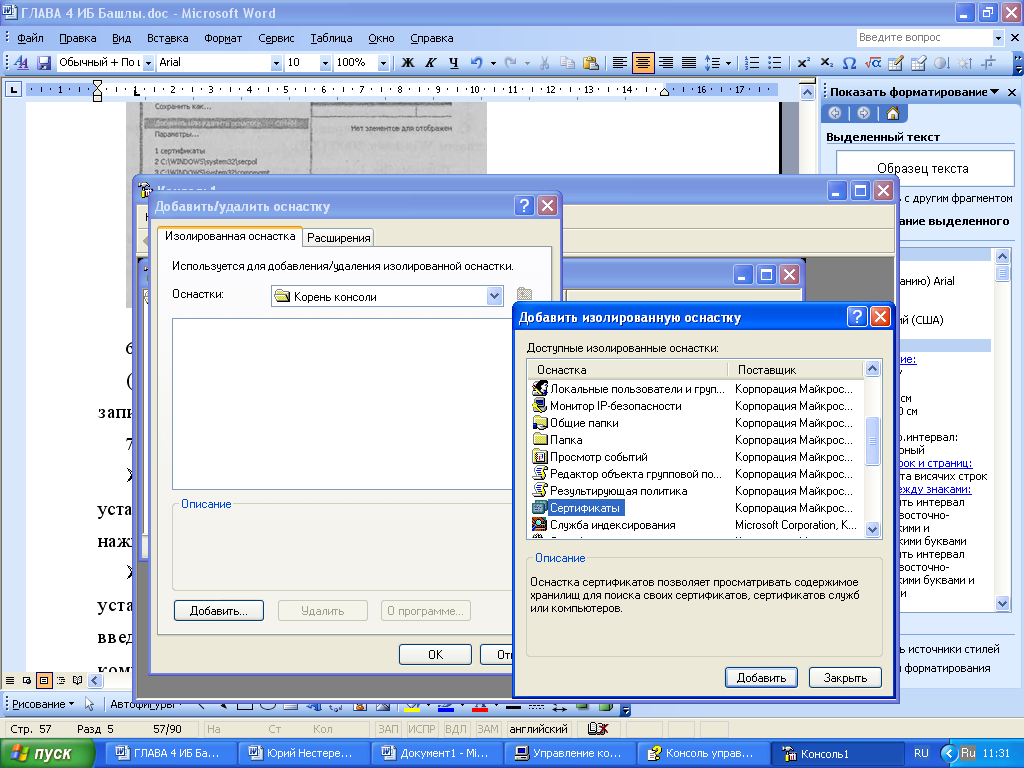Screen dimensions: 1024x768
Task: Align text left using the toolbar icon
Action: [x=620, y=63]
